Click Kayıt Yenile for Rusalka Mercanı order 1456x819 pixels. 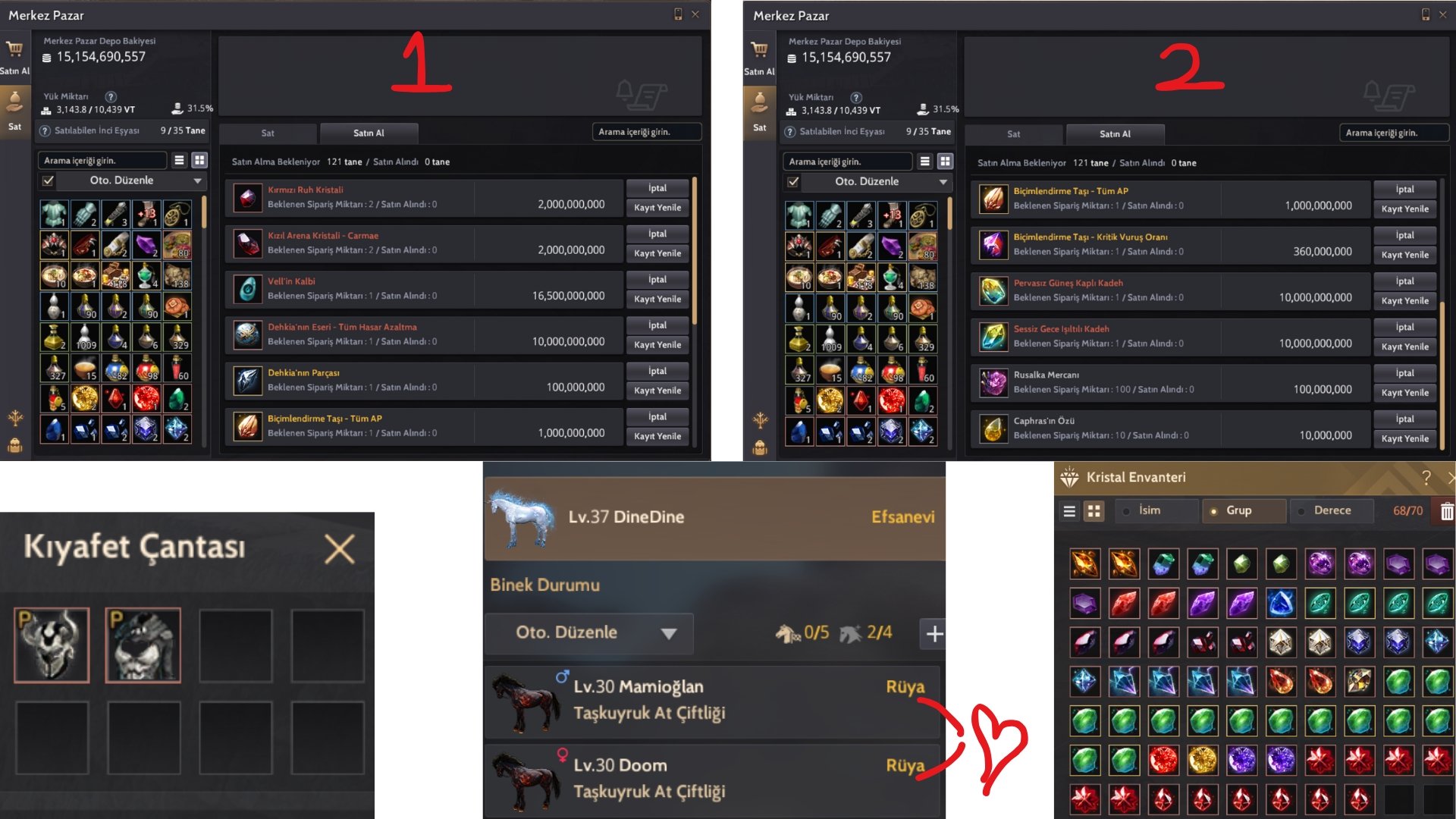[1404, 393]
